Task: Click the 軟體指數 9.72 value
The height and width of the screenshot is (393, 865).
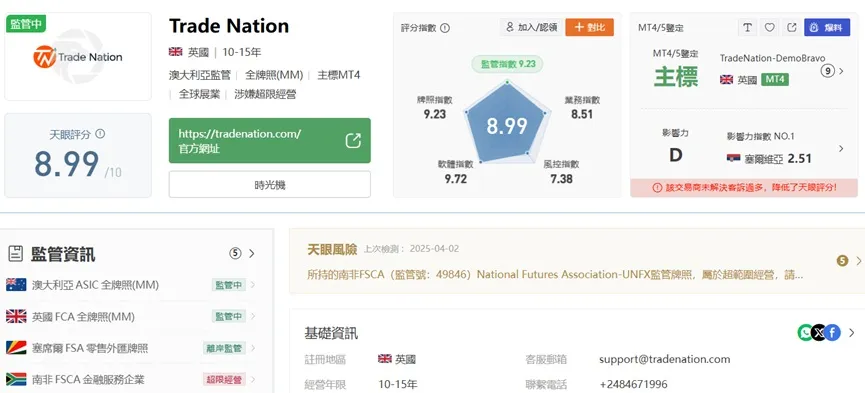Action: [455, 178]
